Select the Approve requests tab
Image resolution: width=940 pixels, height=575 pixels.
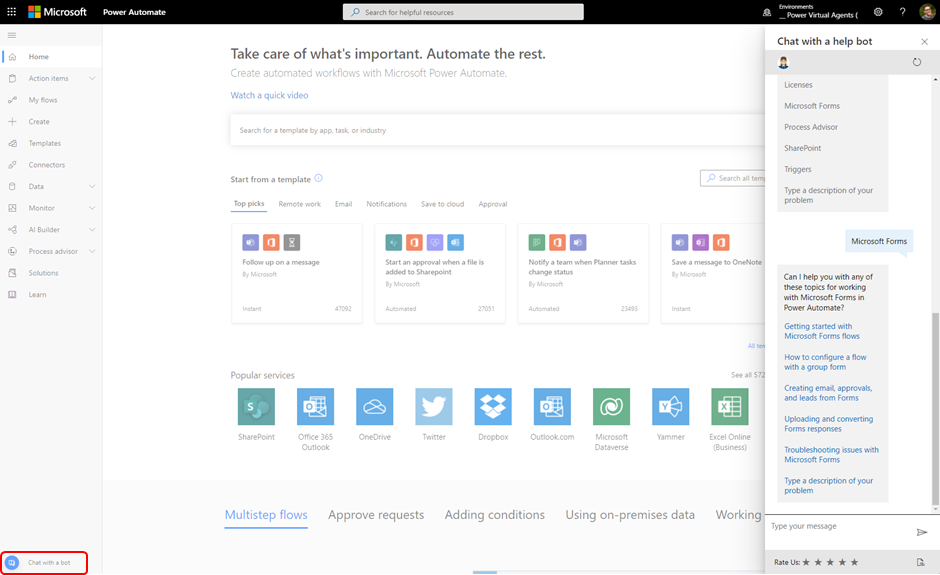(376, 515)
